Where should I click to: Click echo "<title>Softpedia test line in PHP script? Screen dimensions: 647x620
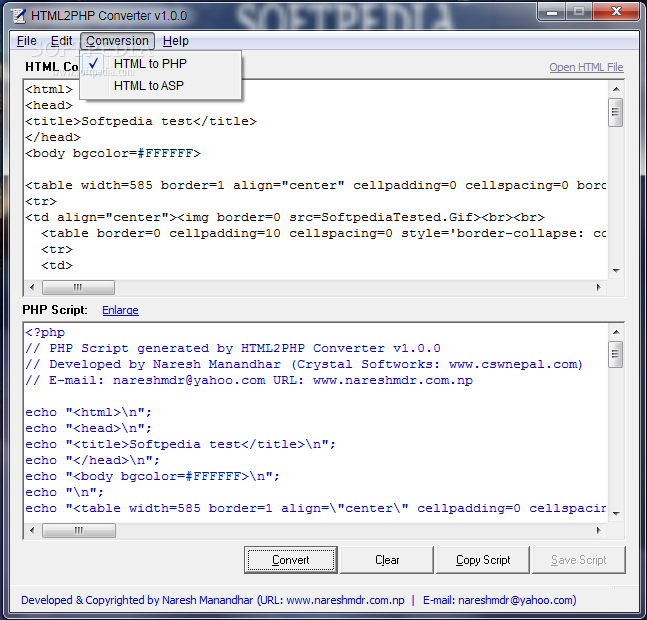(180, 444)
